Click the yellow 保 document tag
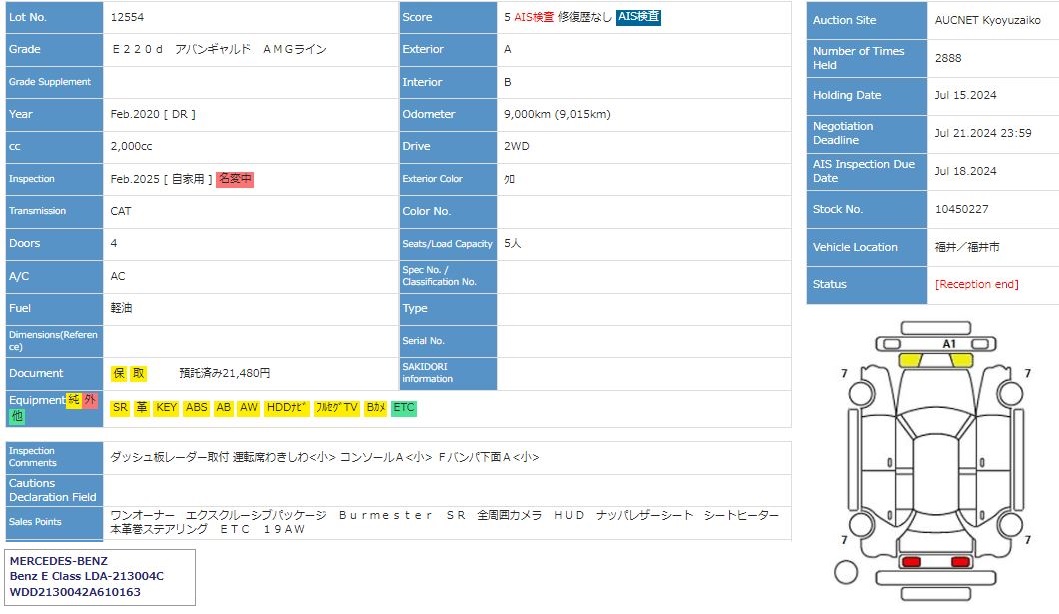The width and height of the screenshot is (1059, 614). point(119,373)
